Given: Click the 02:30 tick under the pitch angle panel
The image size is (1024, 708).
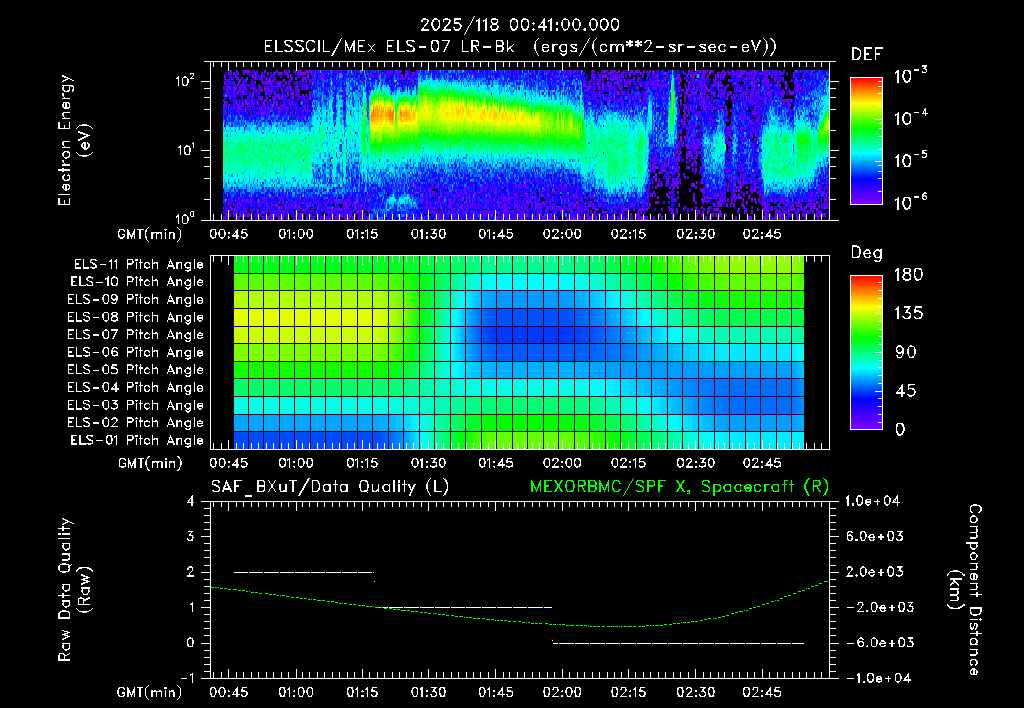Looking at the screenshot, I should (696, 463).
